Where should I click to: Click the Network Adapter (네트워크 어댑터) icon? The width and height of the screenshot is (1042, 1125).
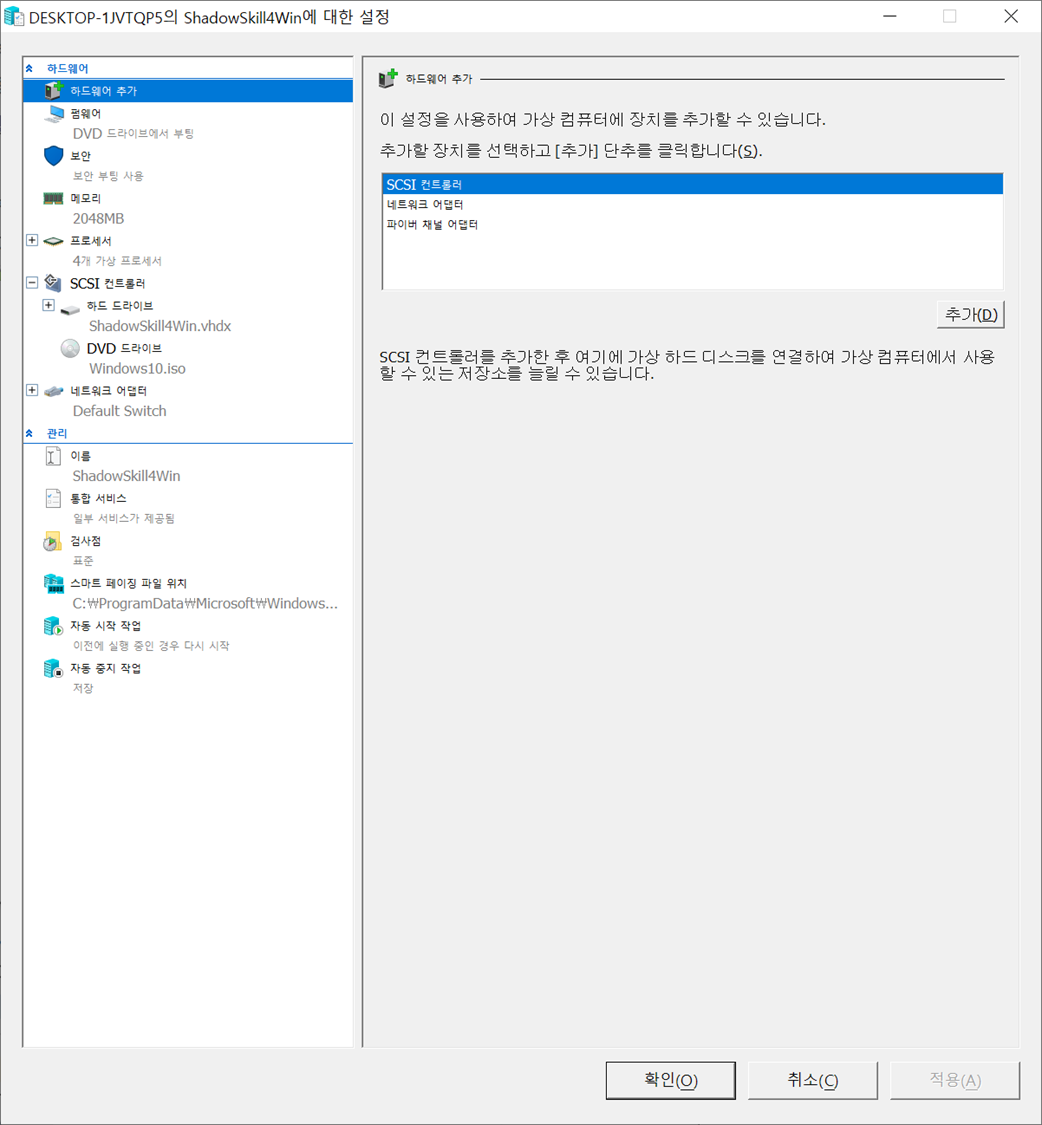(x=54, y=391)
